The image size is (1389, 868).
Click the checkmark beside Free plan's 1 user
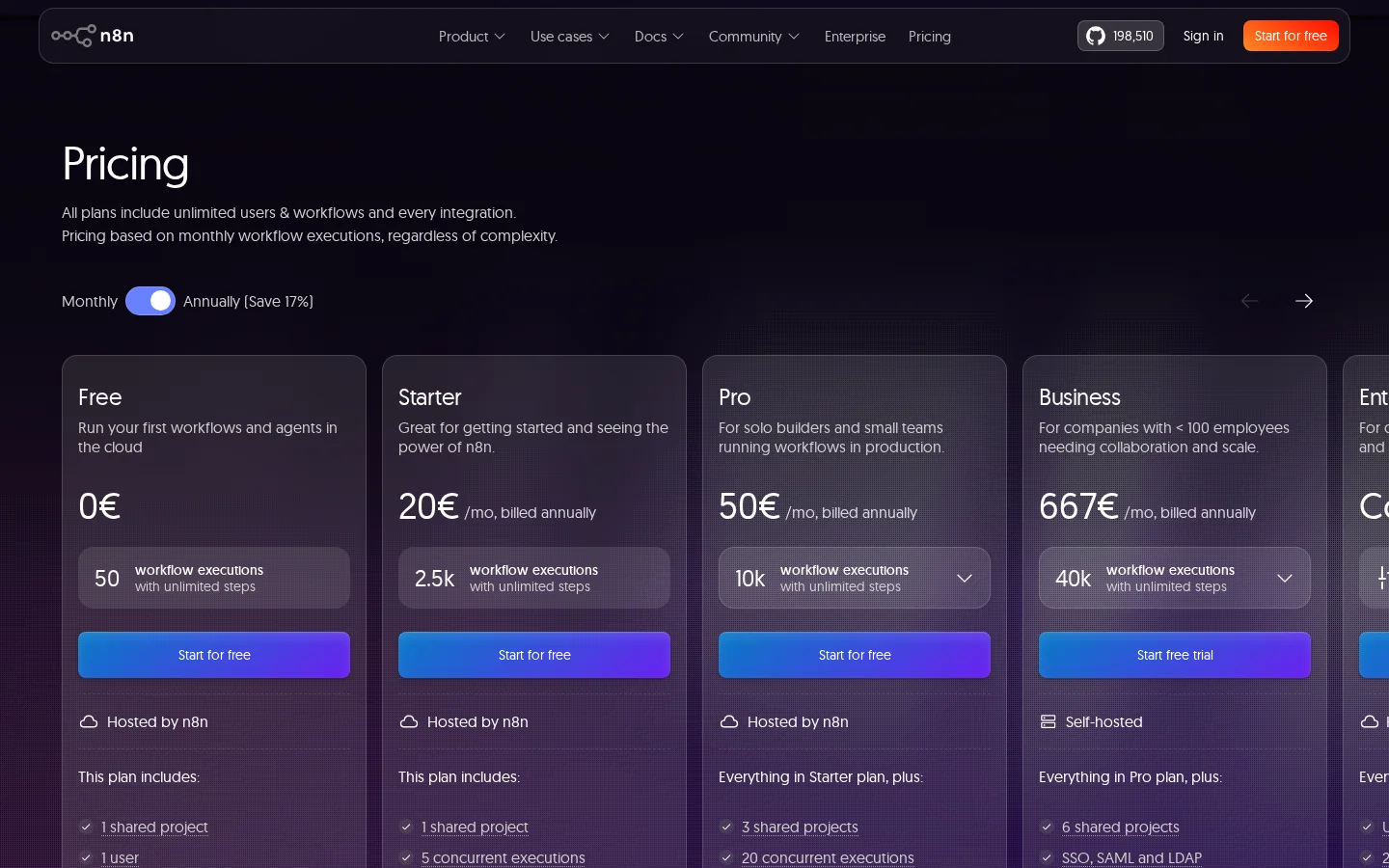pyautogui.click(x=86, y=857)
